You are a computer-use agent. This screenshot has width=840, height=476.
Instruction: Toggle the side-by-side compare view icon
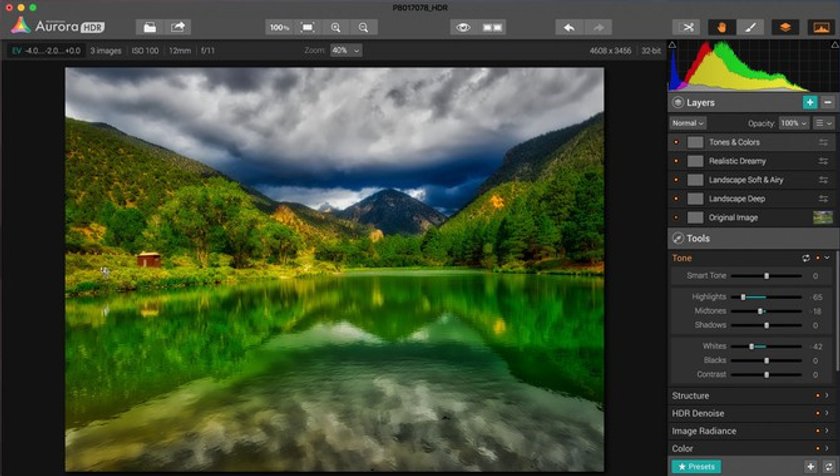coord(492,27)
